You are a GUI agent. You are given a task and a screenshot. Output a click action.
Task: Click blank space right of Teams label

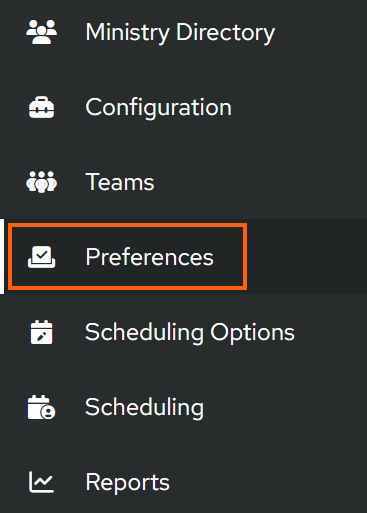point(260,182)
